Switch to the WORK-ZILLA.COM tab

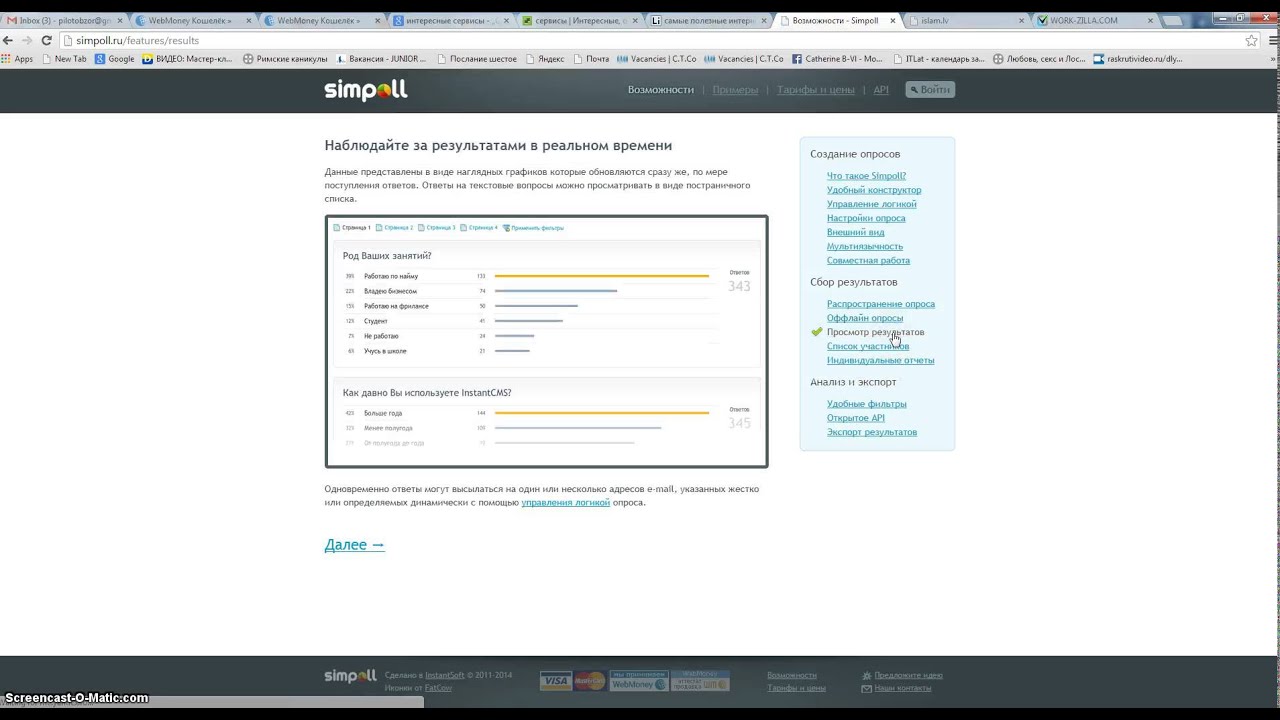1093,20
